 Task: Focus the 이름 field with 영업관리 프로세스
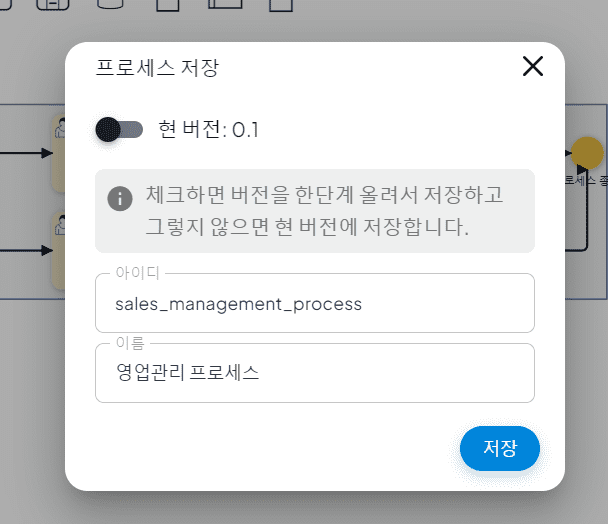315,373
